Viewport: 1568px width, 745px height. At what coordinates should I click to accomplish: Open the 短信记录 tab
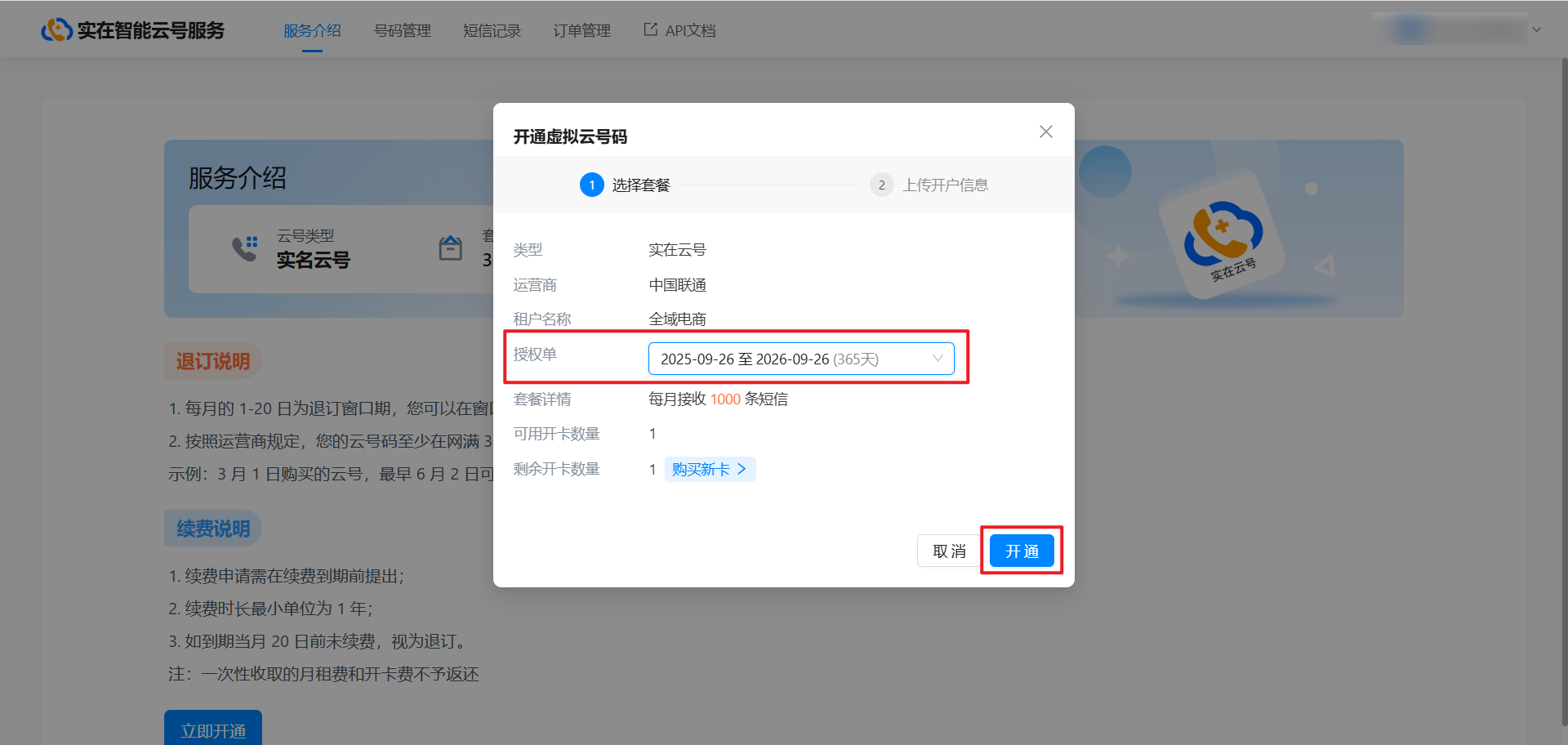click(492, 31)
